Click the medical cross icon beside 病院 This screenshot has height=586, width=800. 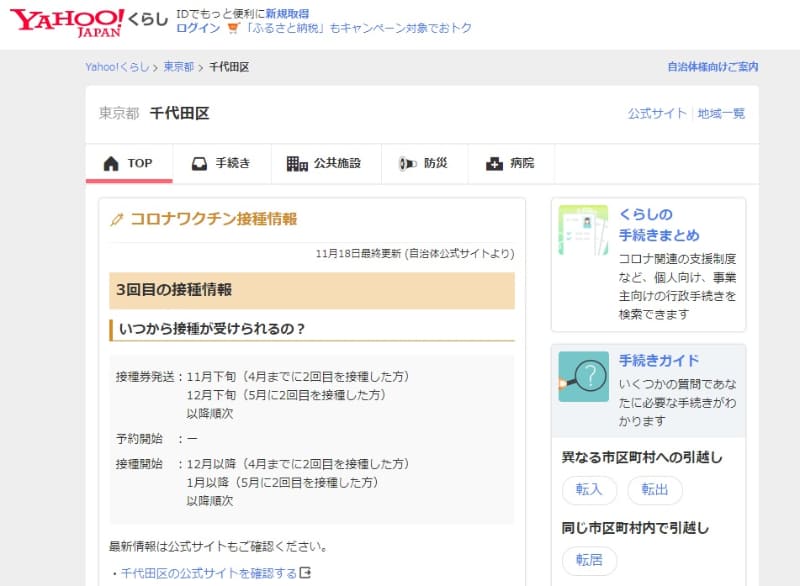(x=494, y=164)
